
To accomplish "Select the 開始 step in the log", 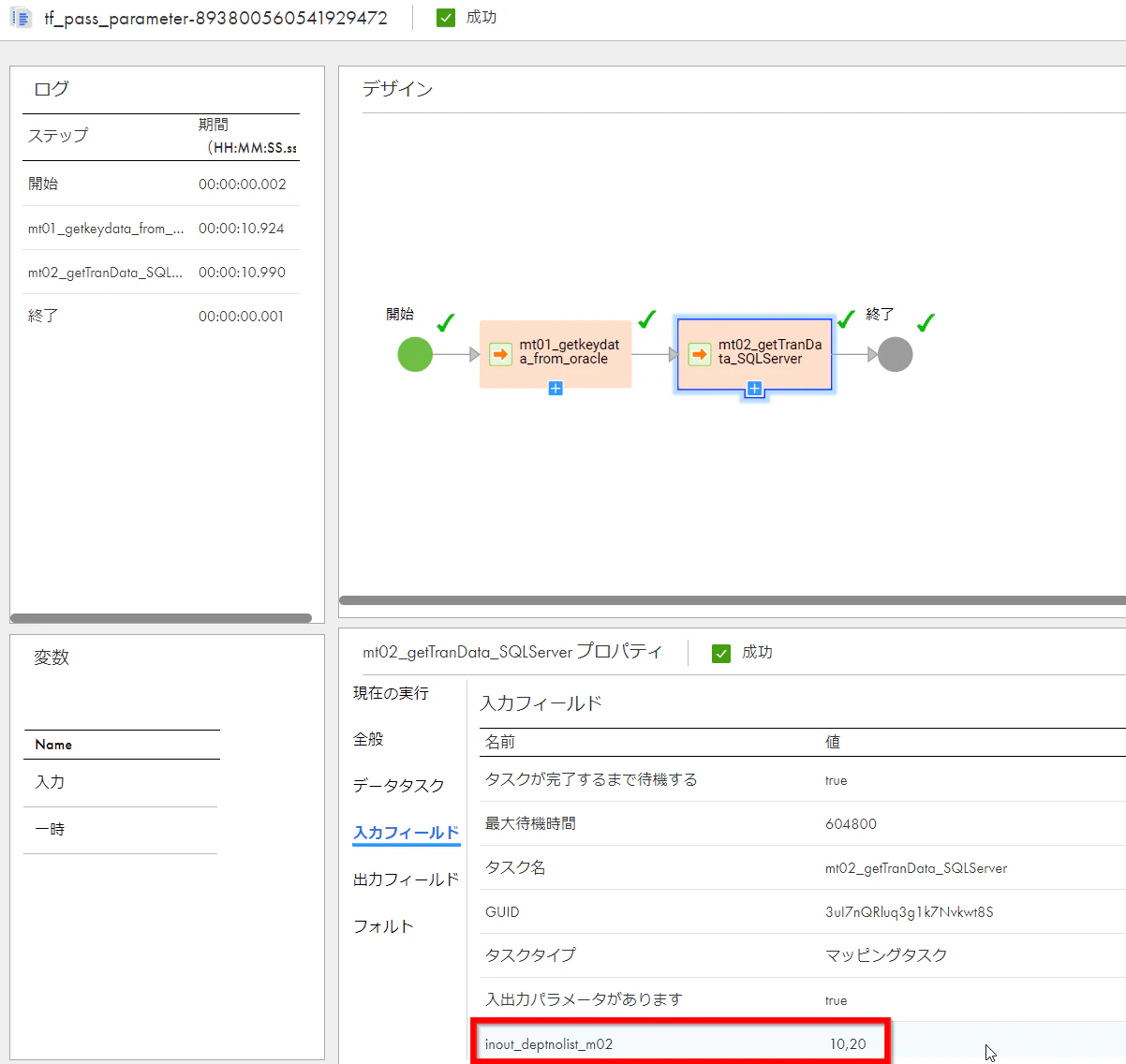I will point(161,184).
